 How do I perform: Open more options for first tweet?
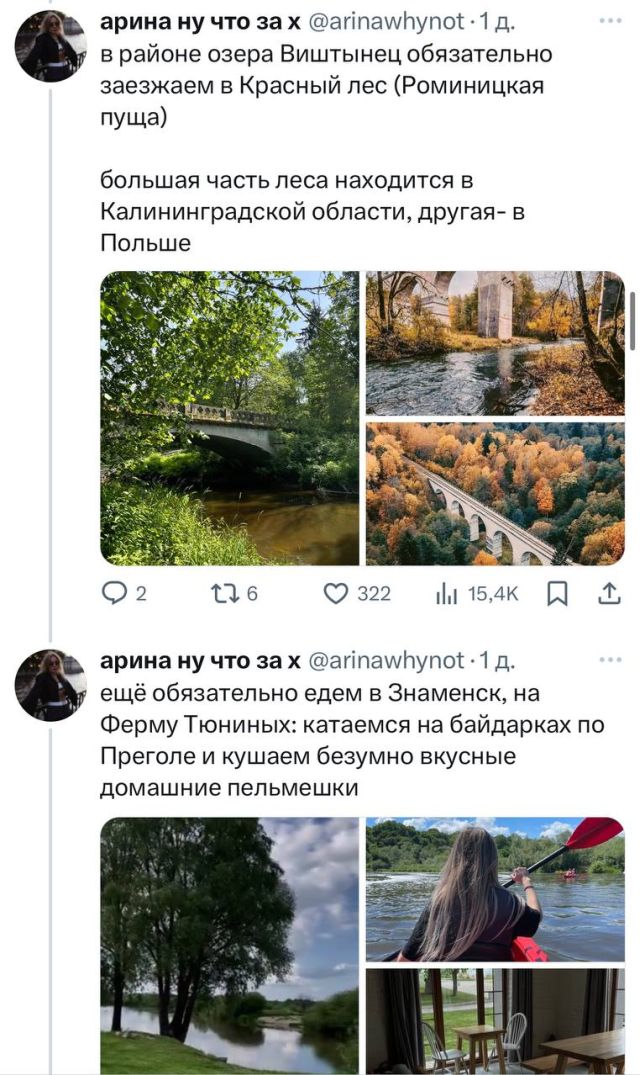point(608,20)
